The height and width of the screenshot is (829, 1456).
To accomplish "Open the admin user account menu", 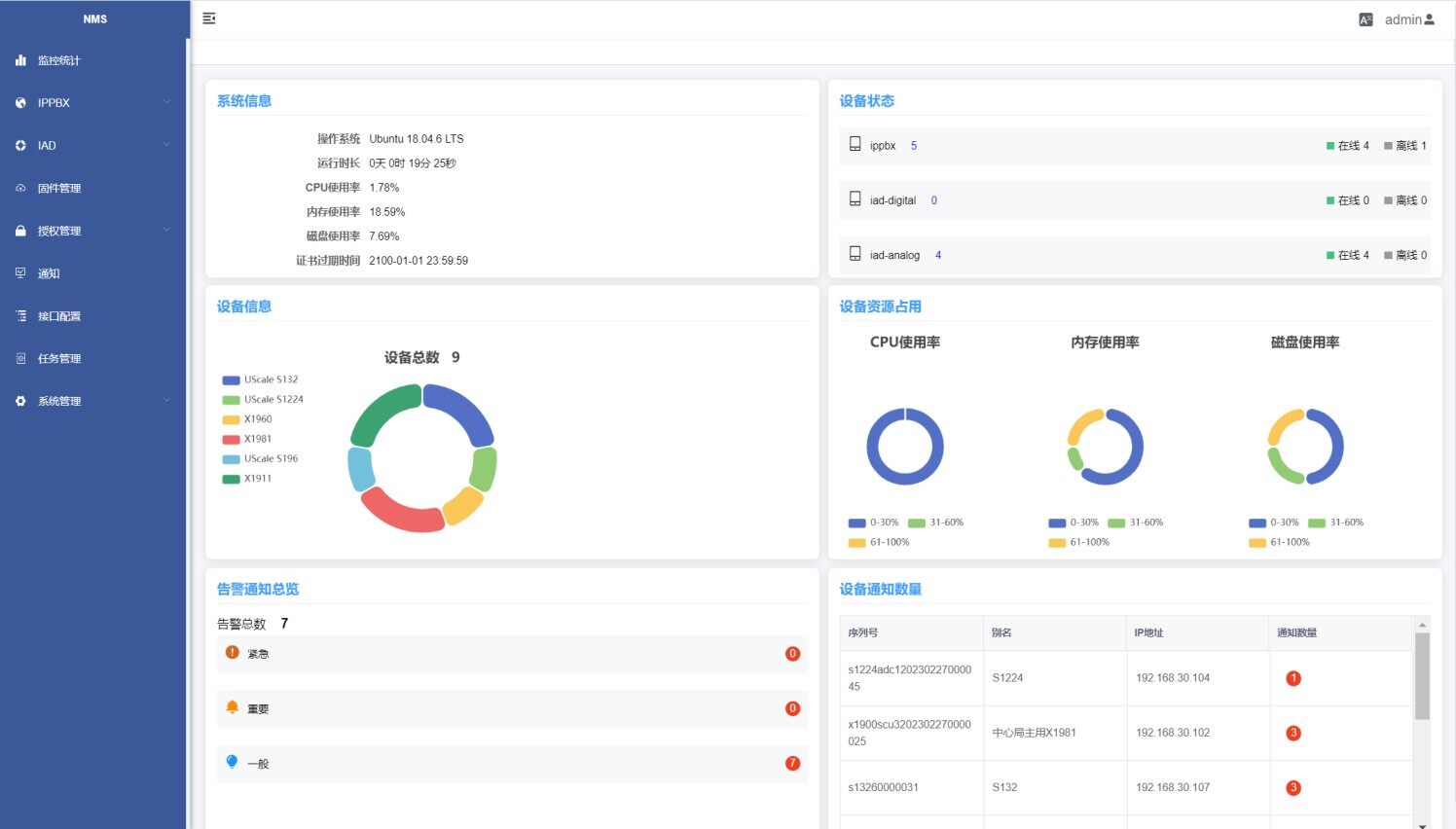I will click(1409, 19).
